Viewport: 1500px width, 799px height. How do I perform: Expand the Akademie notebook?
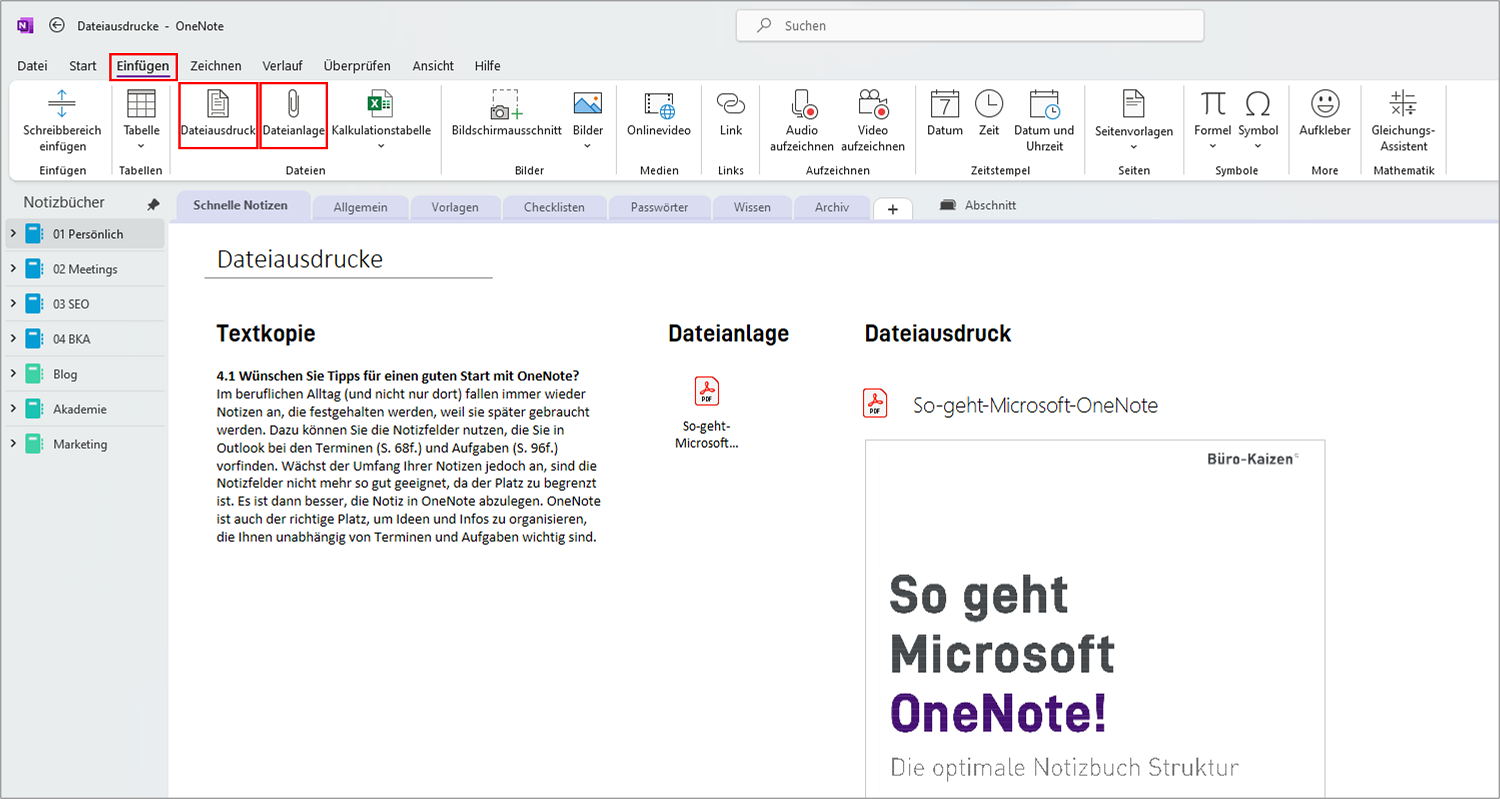point(13,409)
